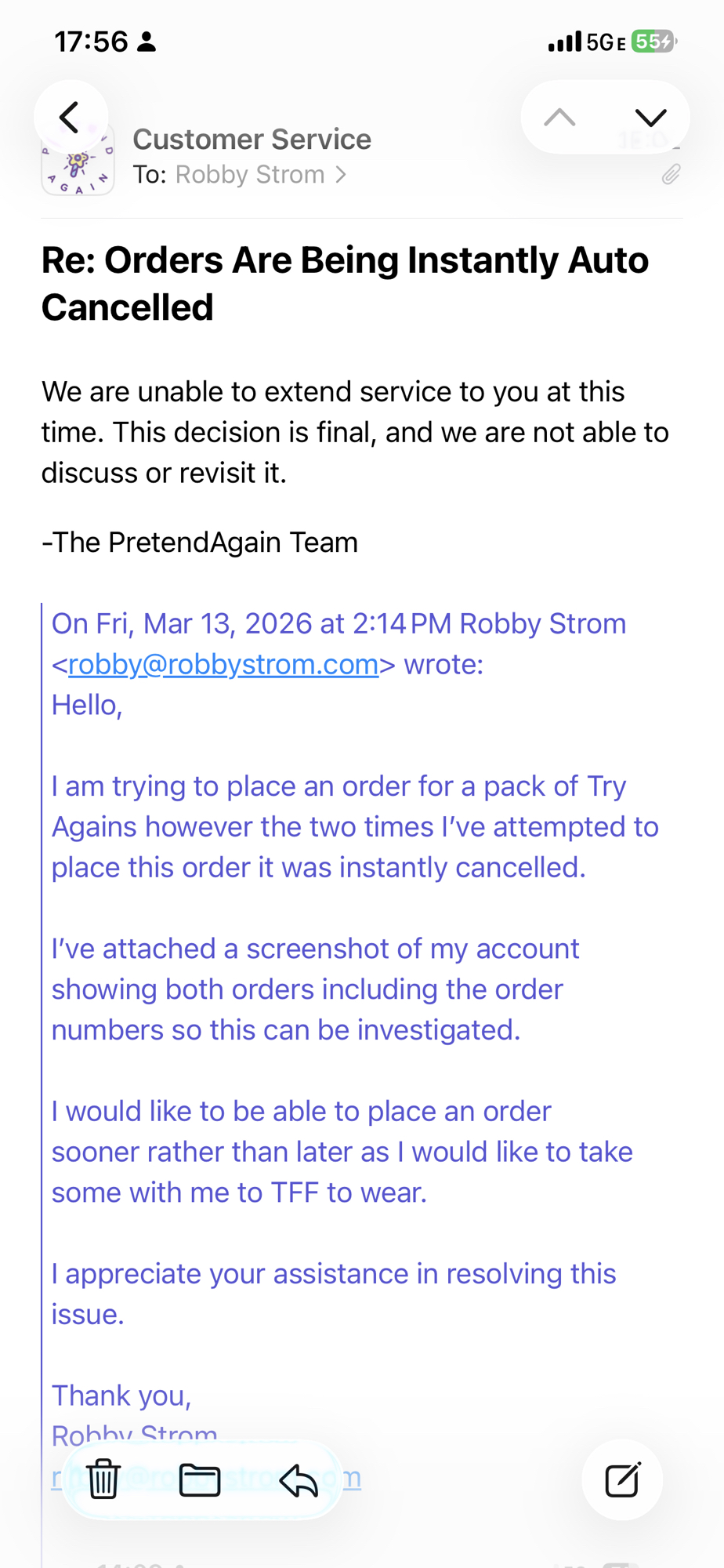The height and width of the screenshot is (1568, 724).
Task: Tap the battery indicator in status bar
Action: pyautogui.click(x=653, y=42)
